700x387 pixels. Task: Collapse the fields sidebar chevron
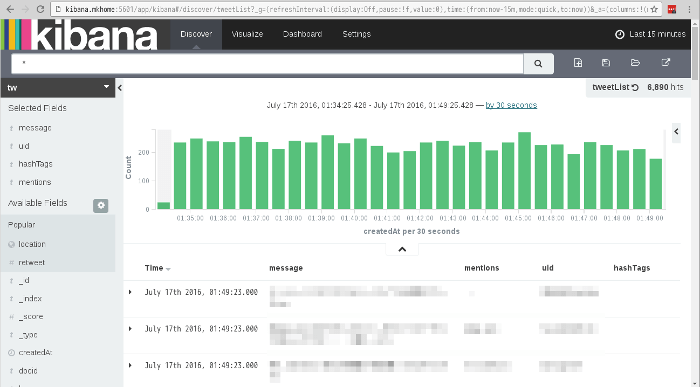(x=120, y=88)
